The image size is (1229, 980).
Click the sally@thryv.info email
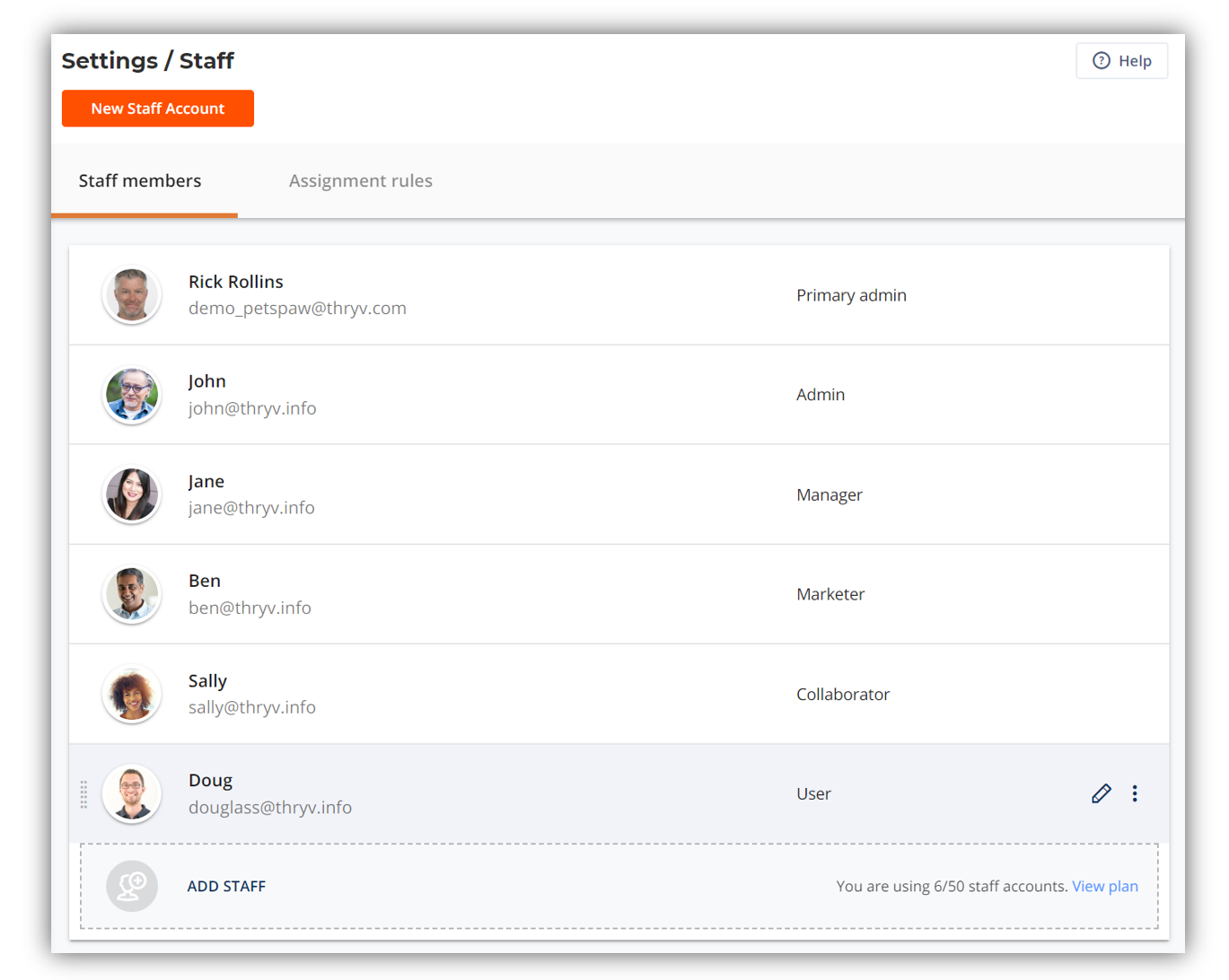pos(252,708)
